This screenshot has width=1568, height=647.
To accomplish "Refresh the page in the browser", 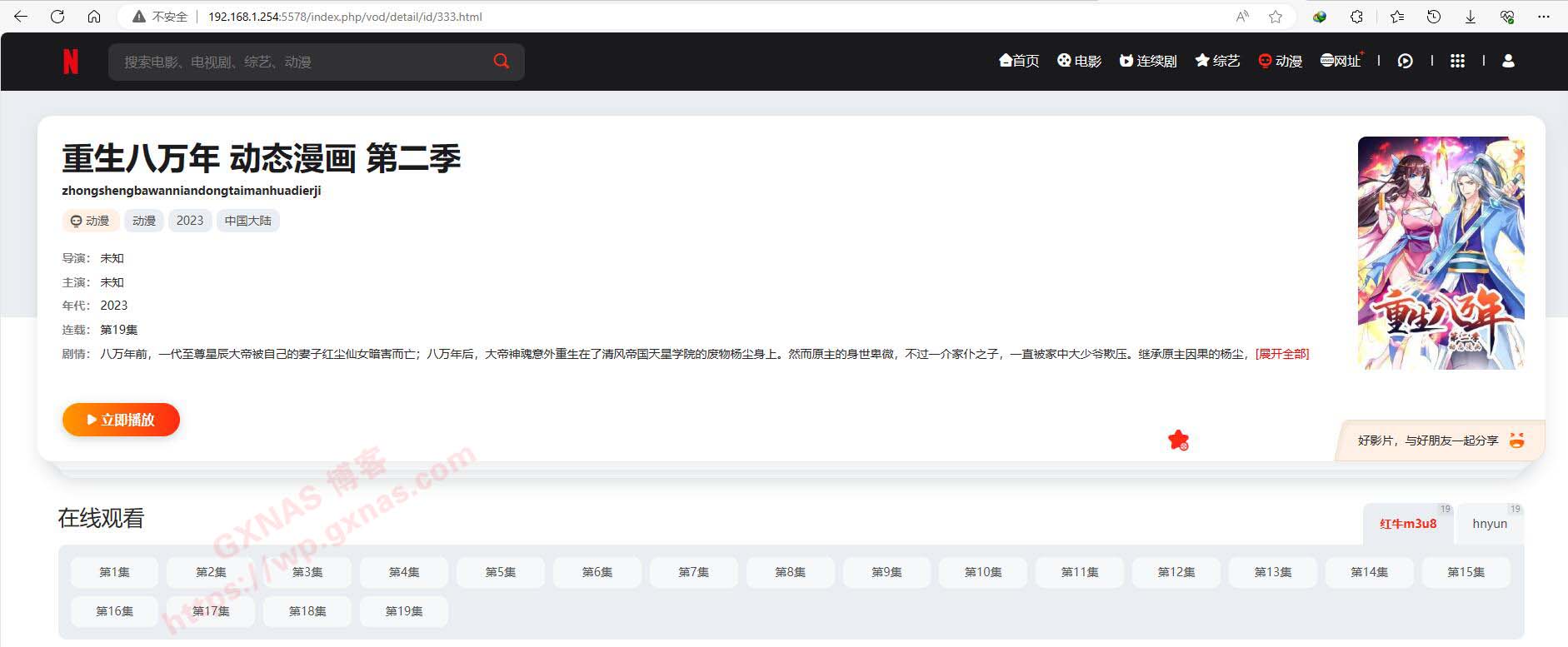I will [57, 17].
